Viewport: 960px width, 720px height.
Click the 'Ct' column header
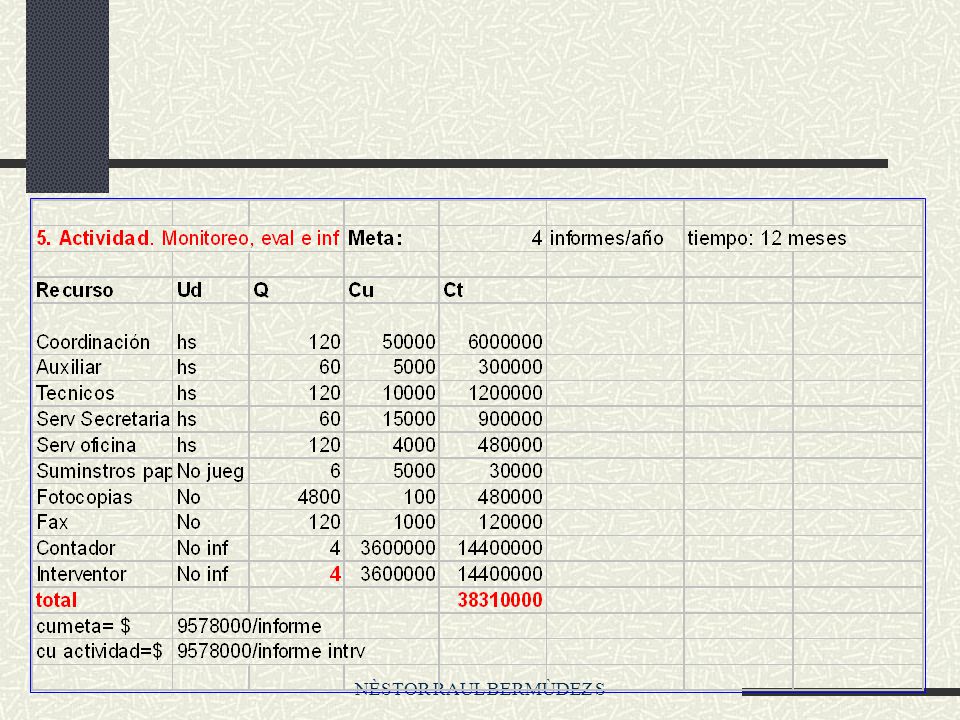pyautogui.click(x=453, y=290)
